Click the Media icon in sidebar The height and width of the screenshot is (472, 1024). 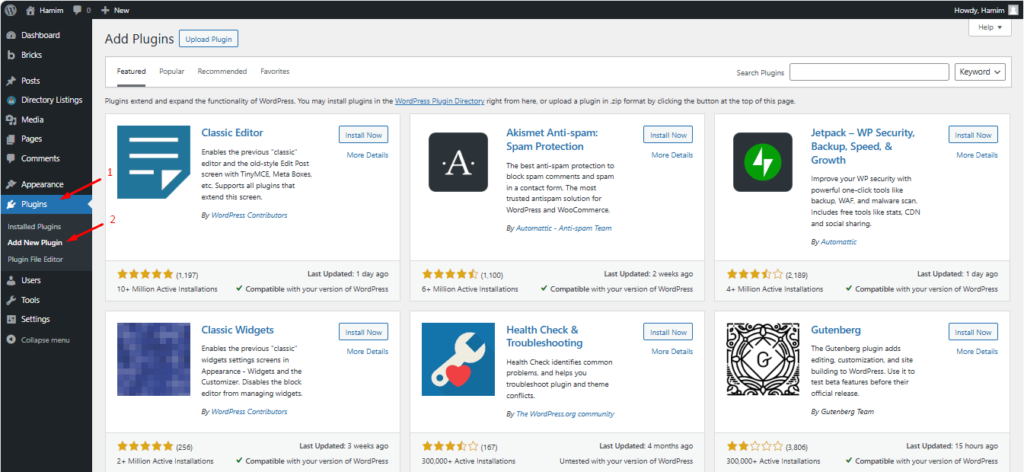coord(10,120)
